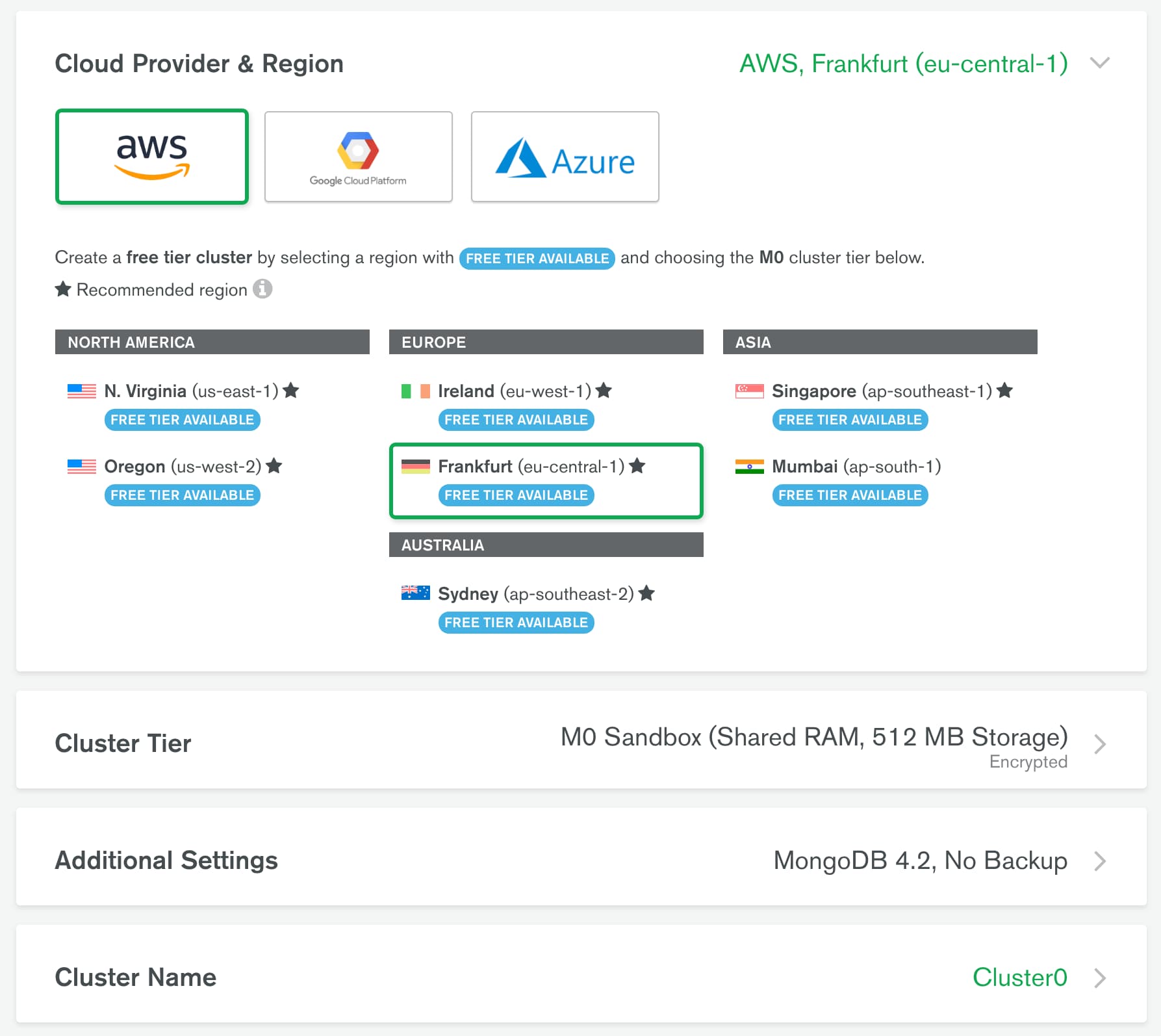This screenshot has width=1161, height=1036.
Task: Click the US flag next to Oregon
Action: [82, 467]
